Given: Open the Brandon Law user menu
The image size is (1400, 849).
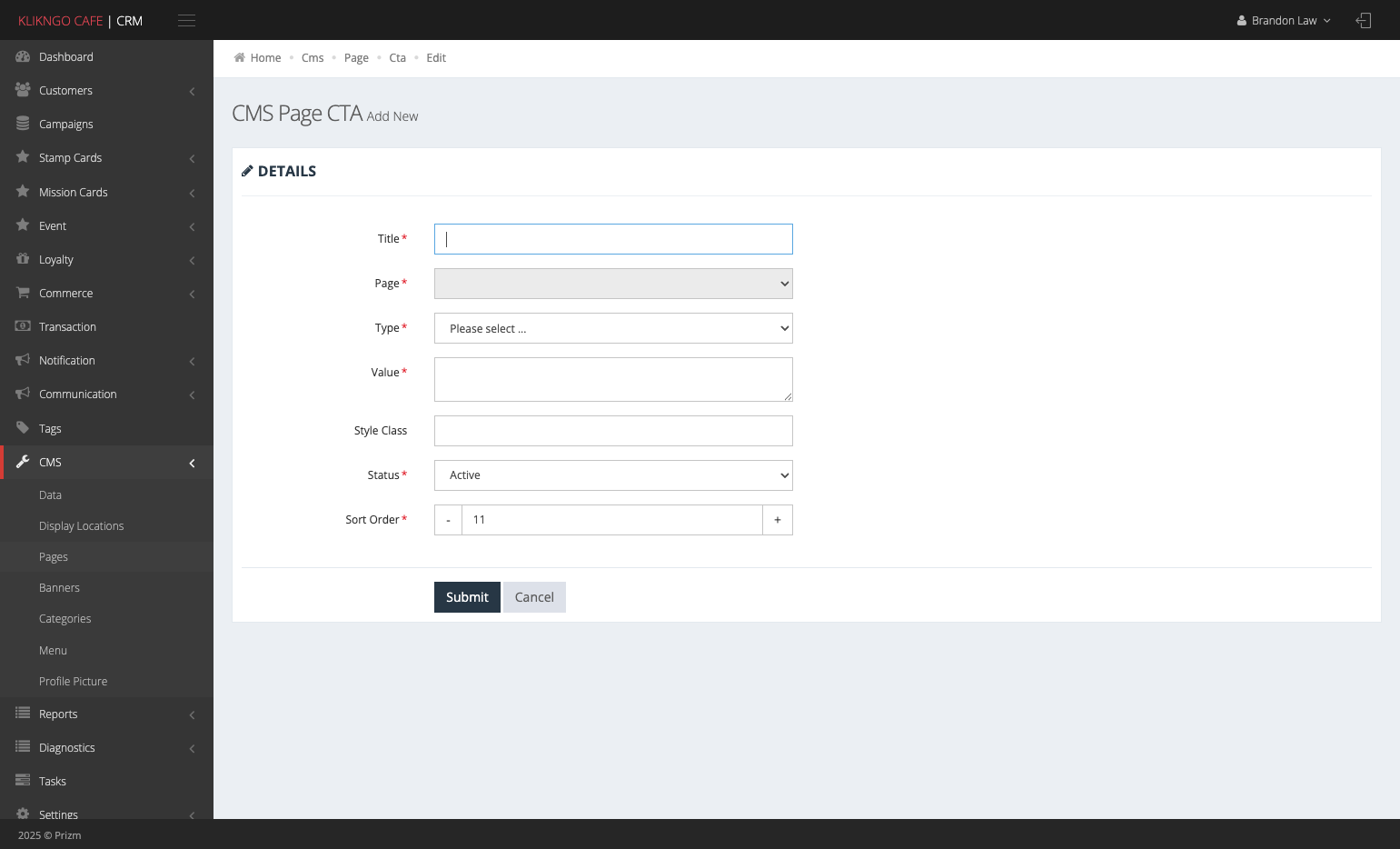Looking at the screenshot, I should coord(1284,20).
